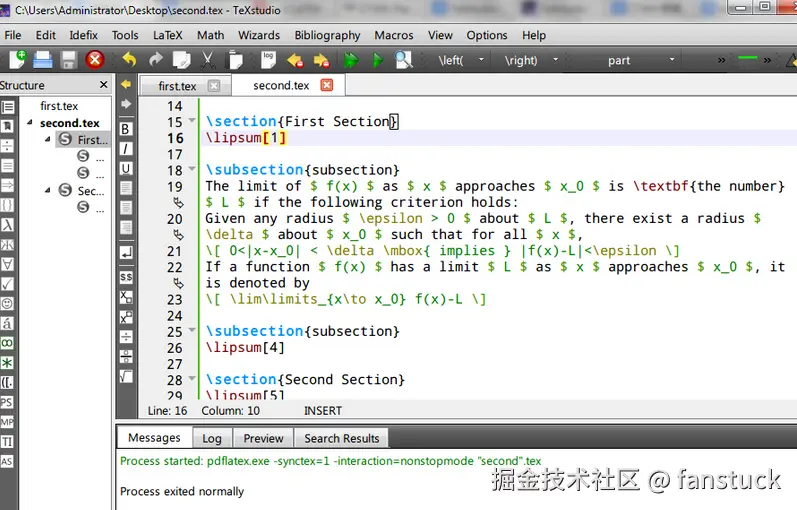The width and height of the screenshot is (797, 510).
Task: Insert superscript with the x-superscript icon
Action: click(x=126, y=317)
